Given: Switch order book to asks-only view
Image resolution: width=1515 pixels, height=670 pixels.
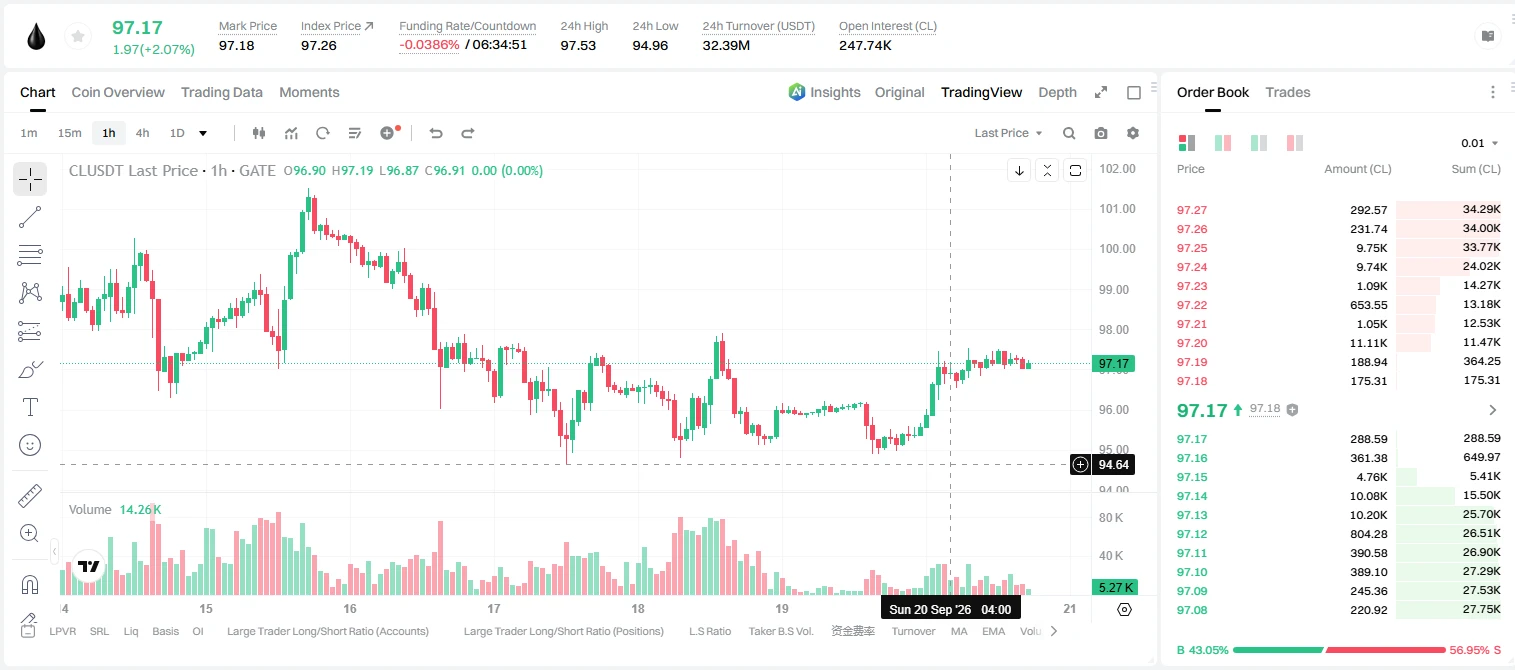Looking at the screenshot, I should (x=1295, y=143).
